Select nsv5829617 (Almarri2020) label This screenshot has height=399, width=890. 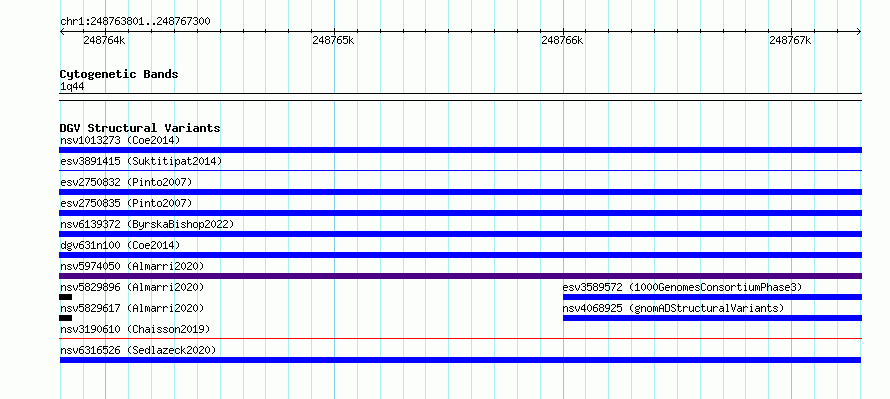(132, 308)
